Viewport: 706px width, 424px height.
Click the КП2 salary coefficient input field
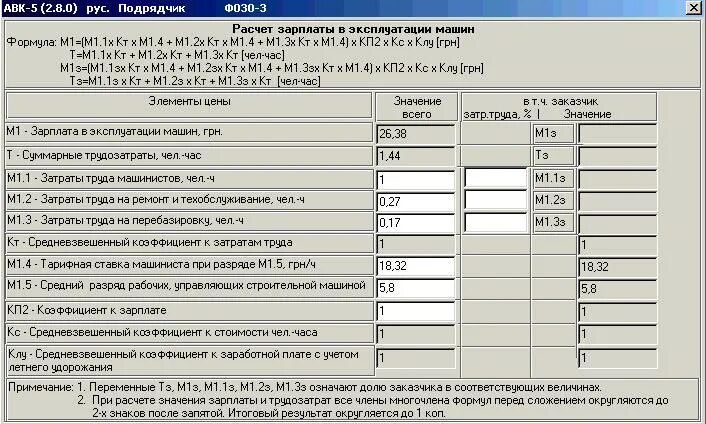(416, 311)
